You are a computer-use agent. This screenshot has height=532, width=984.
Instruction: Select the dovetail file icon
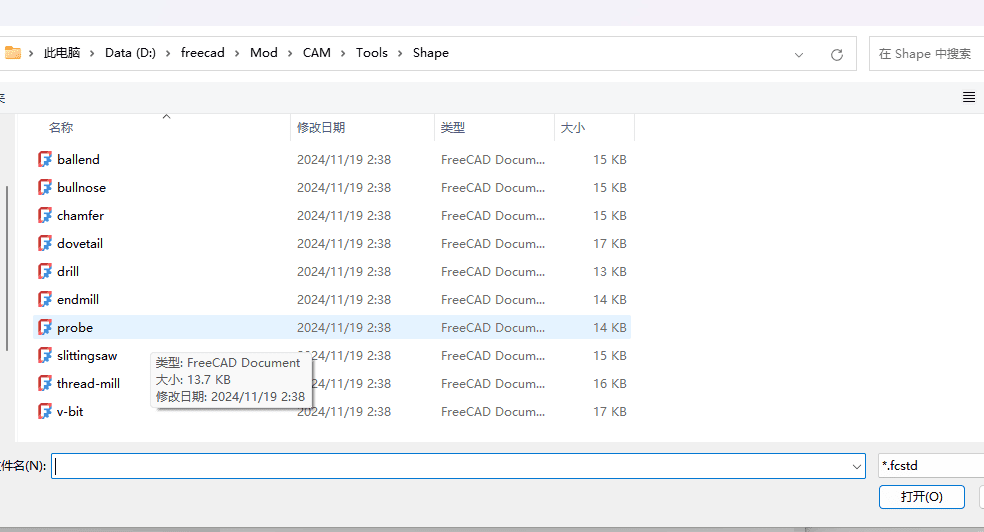tap(45, 244)
